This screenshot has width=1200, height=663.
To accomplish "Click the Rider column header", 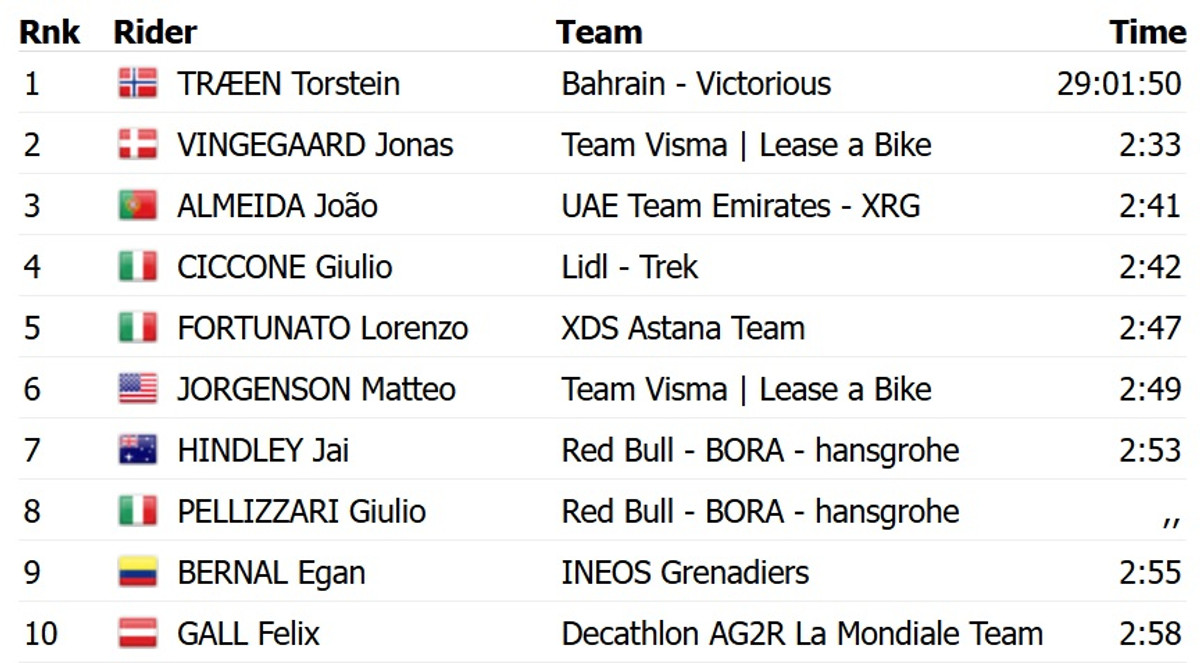I will pos(155,32).
